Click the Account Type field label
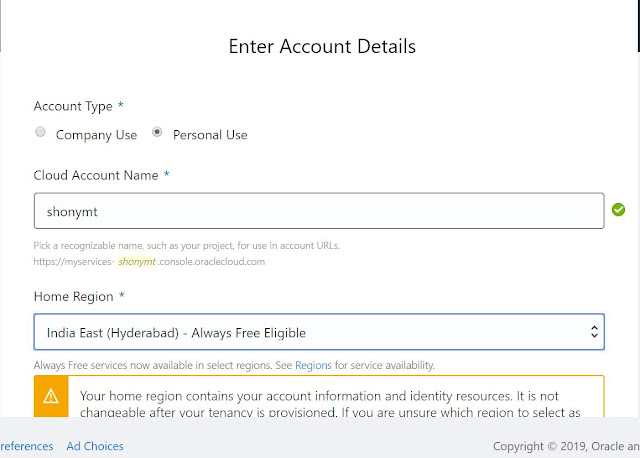This screenshot has width=640, height=458. coord(74,106)
